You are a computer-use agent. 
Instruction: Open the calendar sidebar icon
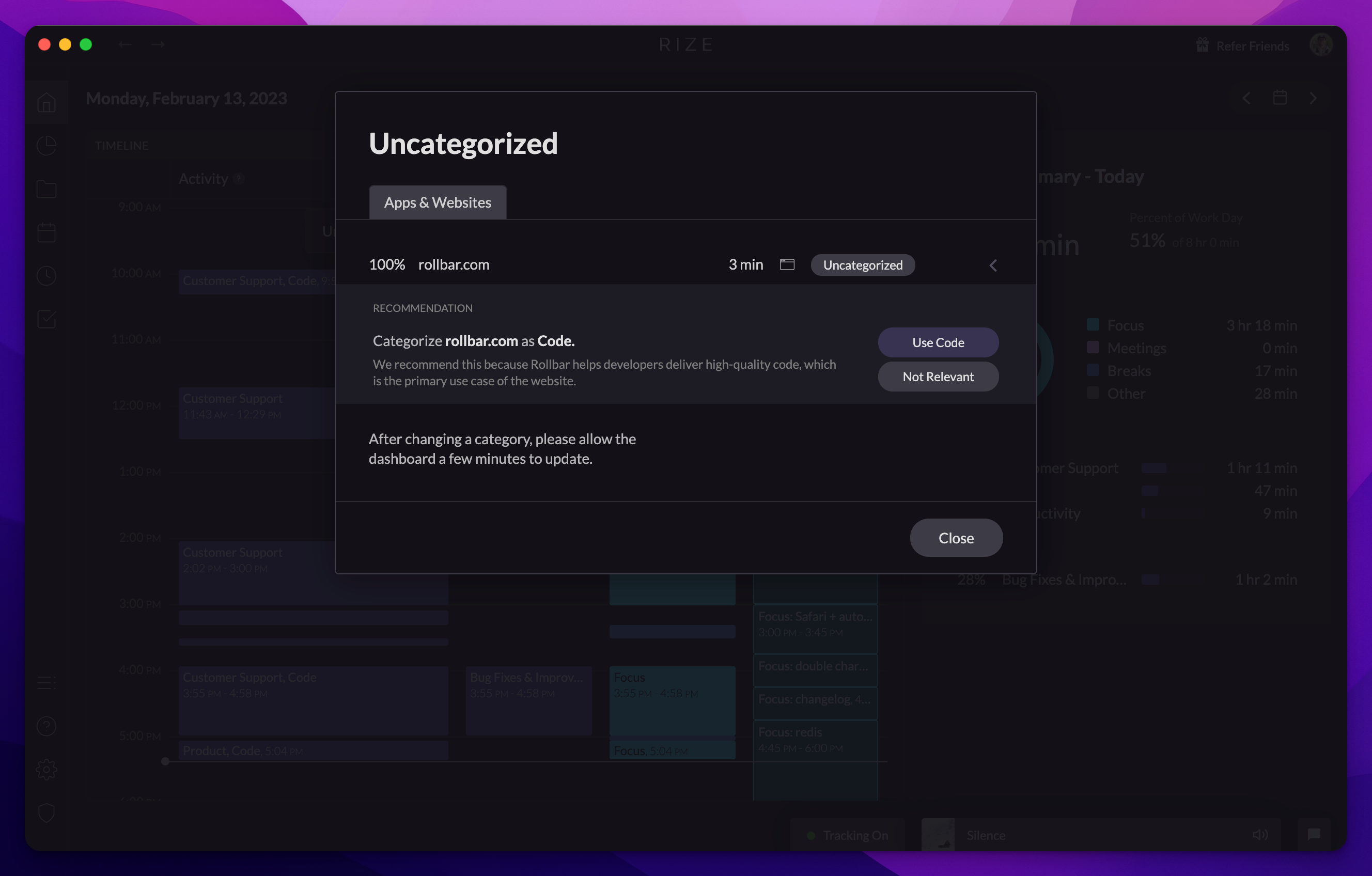pyautogui.click(x=46, y=232)
